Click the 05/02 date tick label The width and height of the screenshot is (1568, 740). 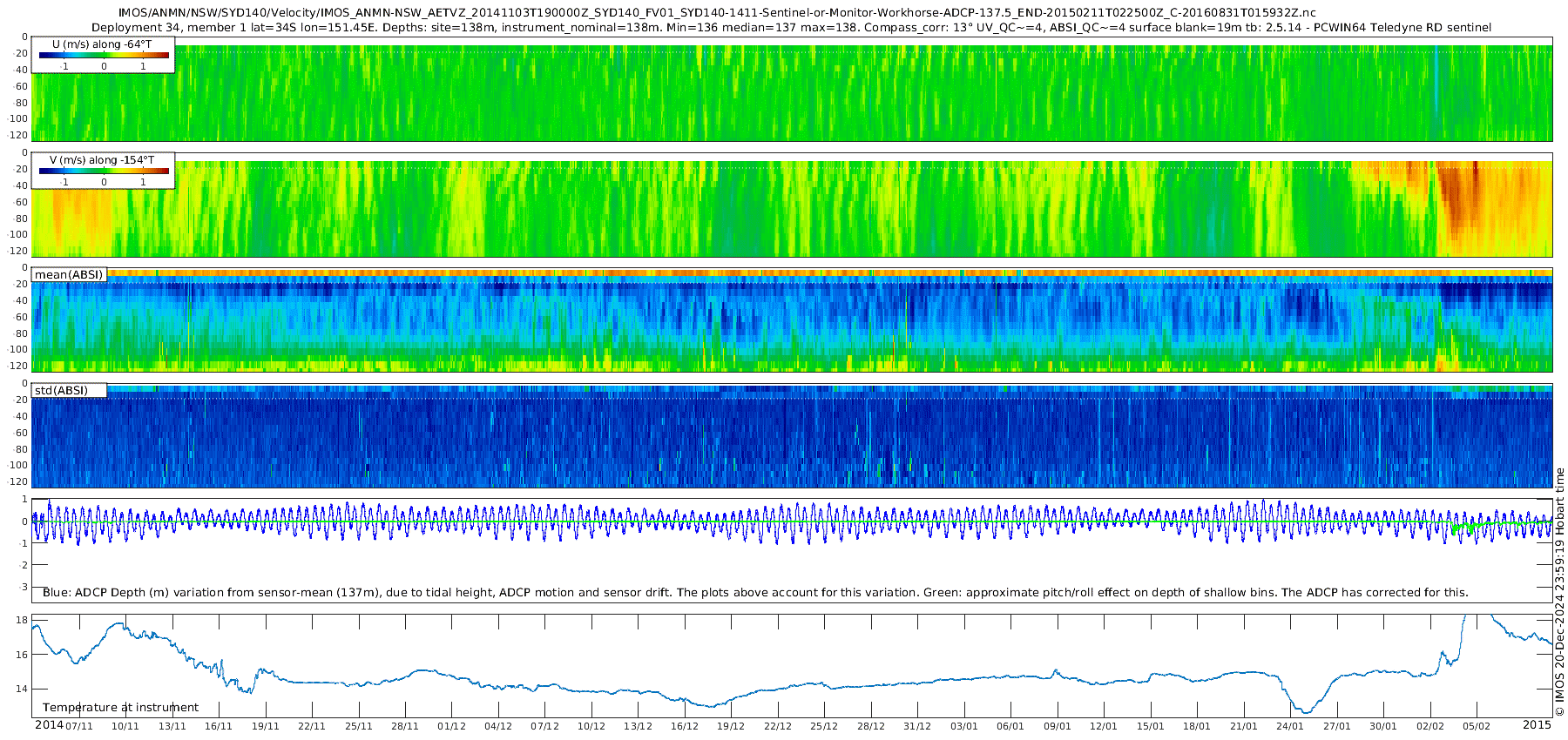[x=1477, y=726]
